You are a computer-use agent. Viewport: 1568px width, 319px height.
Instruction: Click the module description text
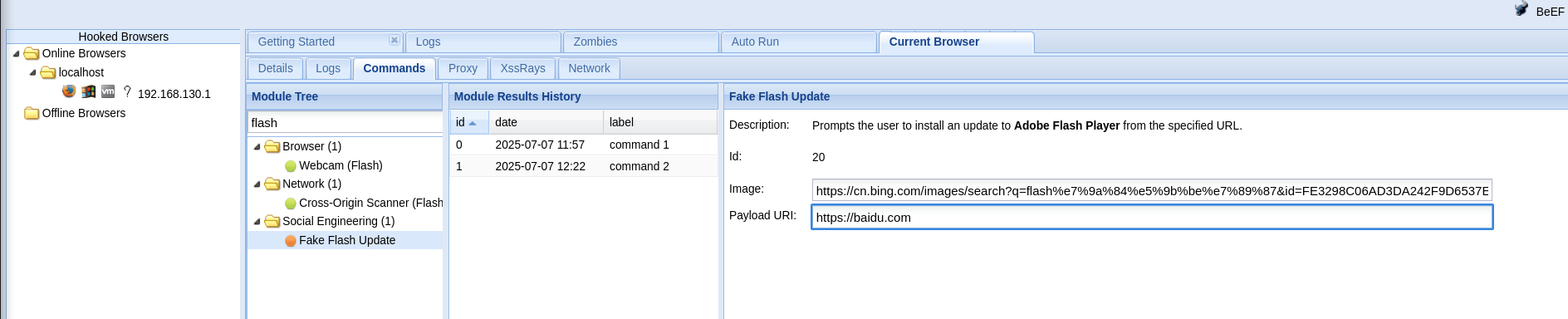[x=1027, y=125]
